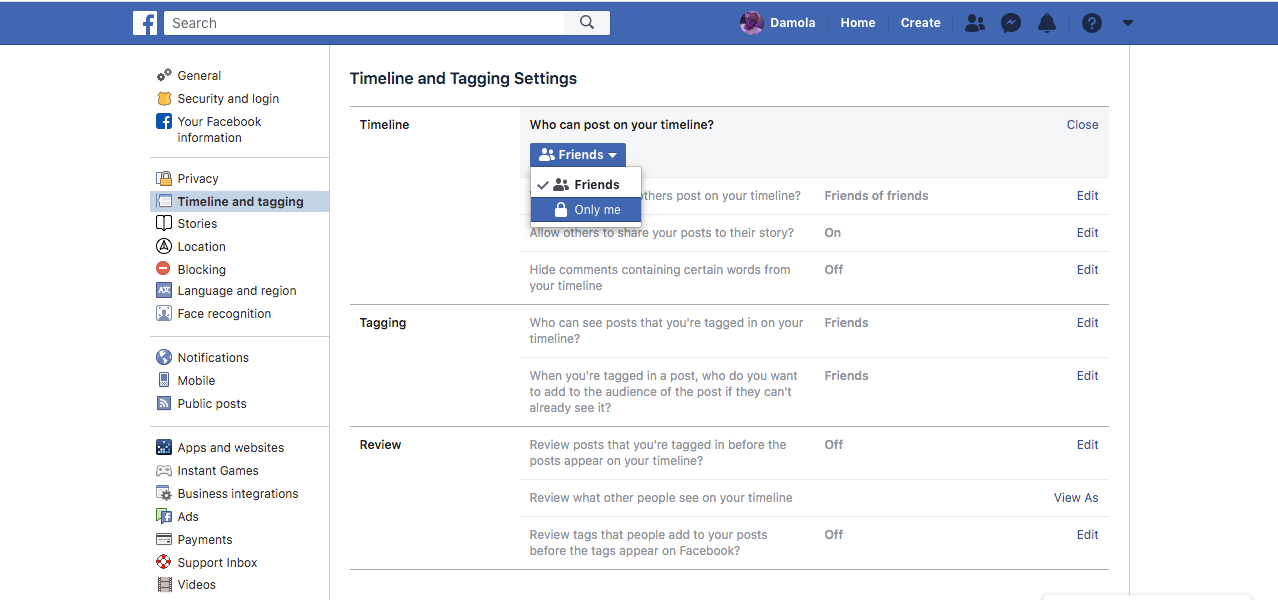Edit the share posts to story setting

[x=1088, y=233]
